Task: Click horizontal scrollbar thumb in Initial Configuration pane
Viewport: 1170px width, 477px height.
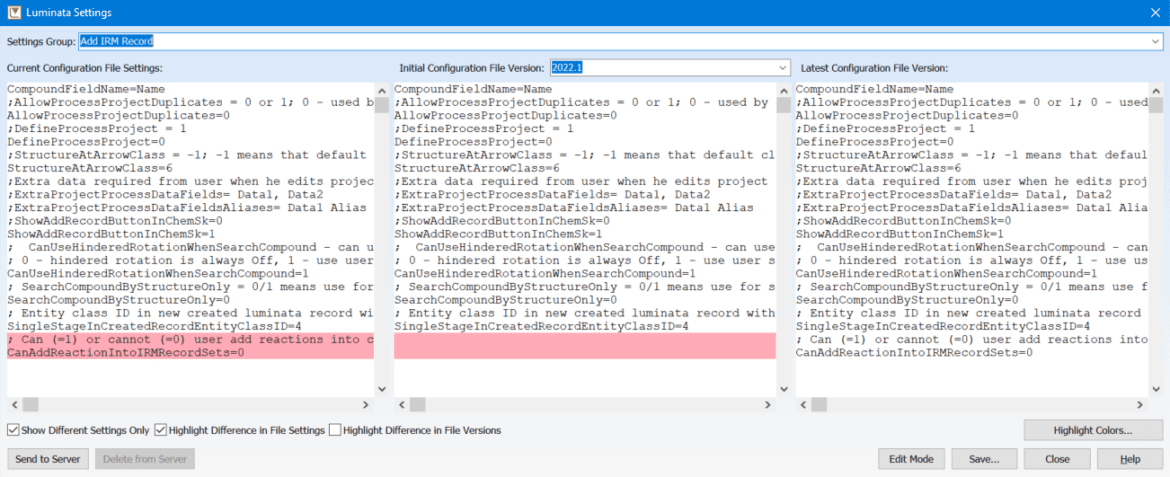Action: [417, 404]
